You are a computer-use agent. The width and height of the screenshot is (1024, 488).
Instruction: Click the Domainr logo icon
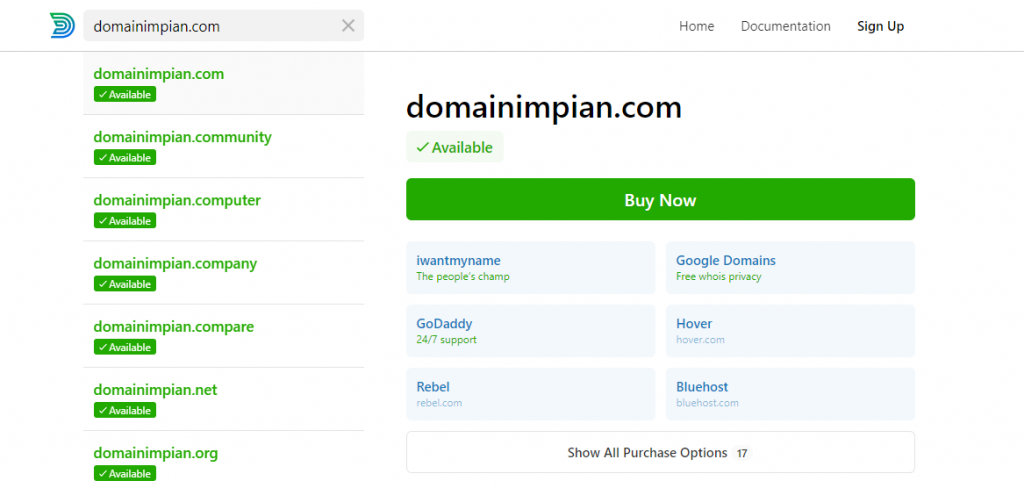pos(62,25)
